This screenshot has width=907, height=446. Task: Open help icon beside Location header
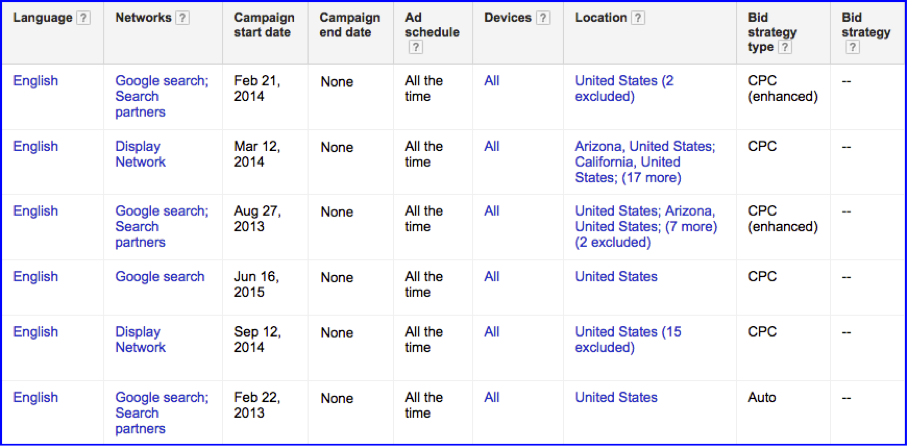(x=637, y=19)
